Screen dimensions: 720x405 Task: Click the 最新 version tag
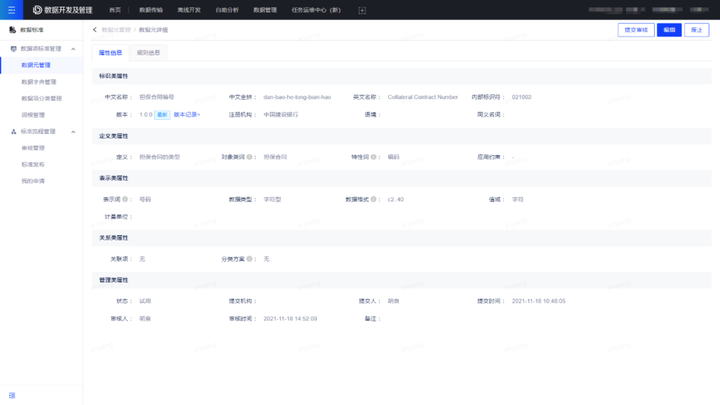point(162,115)
